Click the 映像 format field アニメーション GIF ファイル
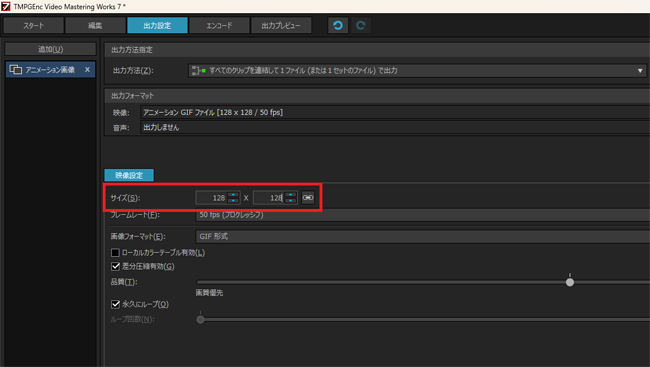Viewport: 650px width, 367px height. 395,112
